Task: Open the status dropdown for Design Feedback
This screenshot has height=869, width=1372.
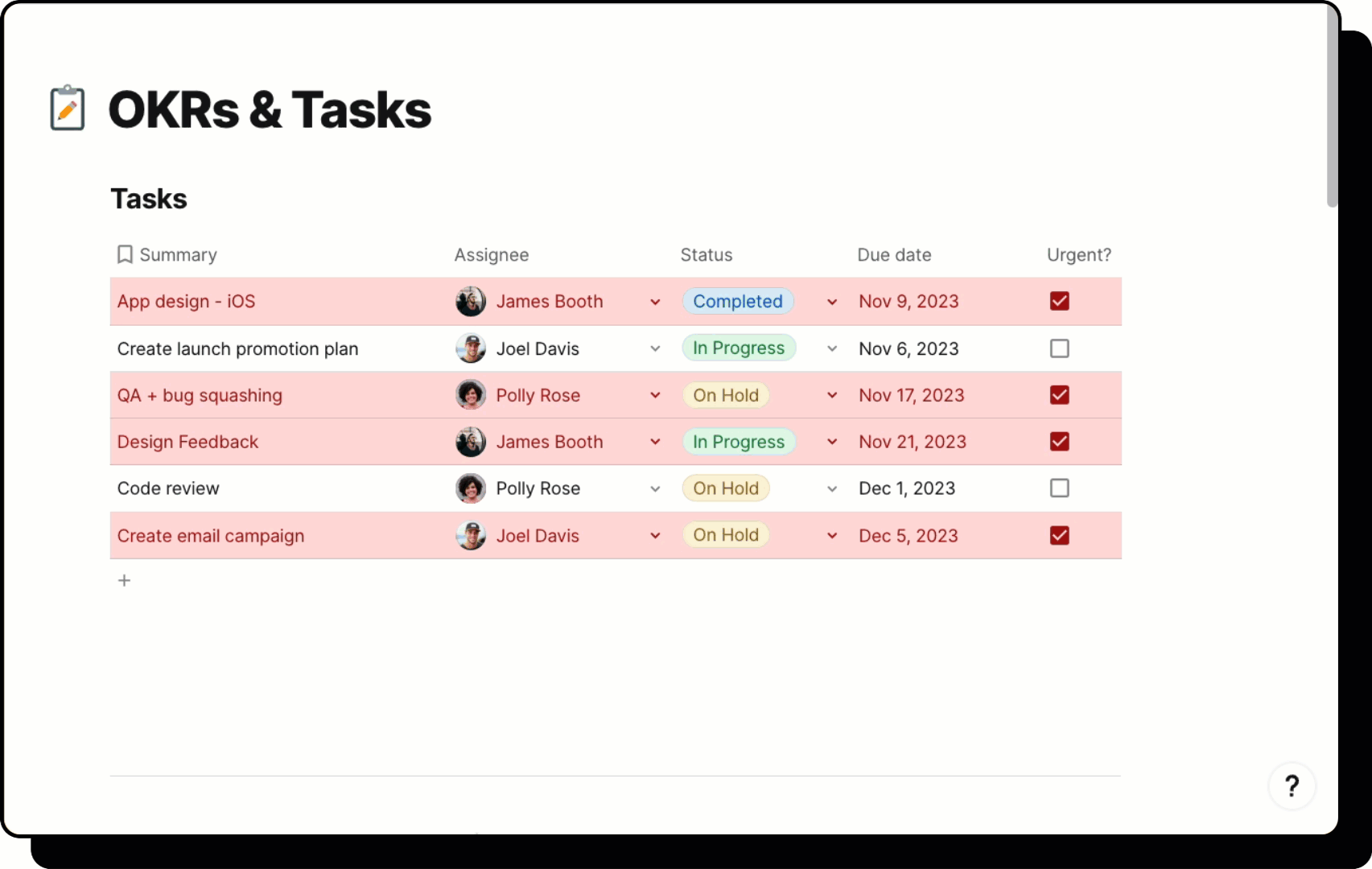Action: pyautogui.click(x=832, y=442)
